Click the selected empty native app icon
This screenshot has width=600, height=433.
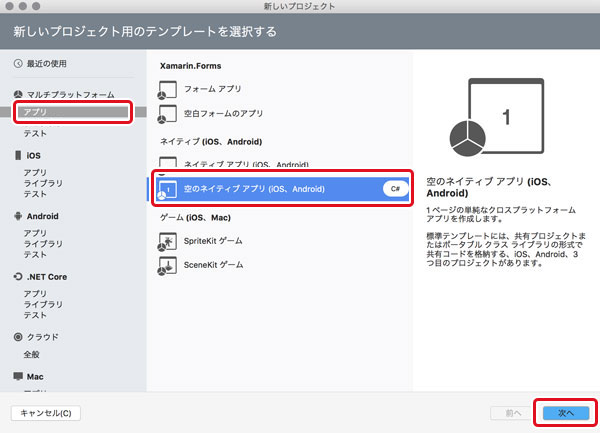point(167,190)
